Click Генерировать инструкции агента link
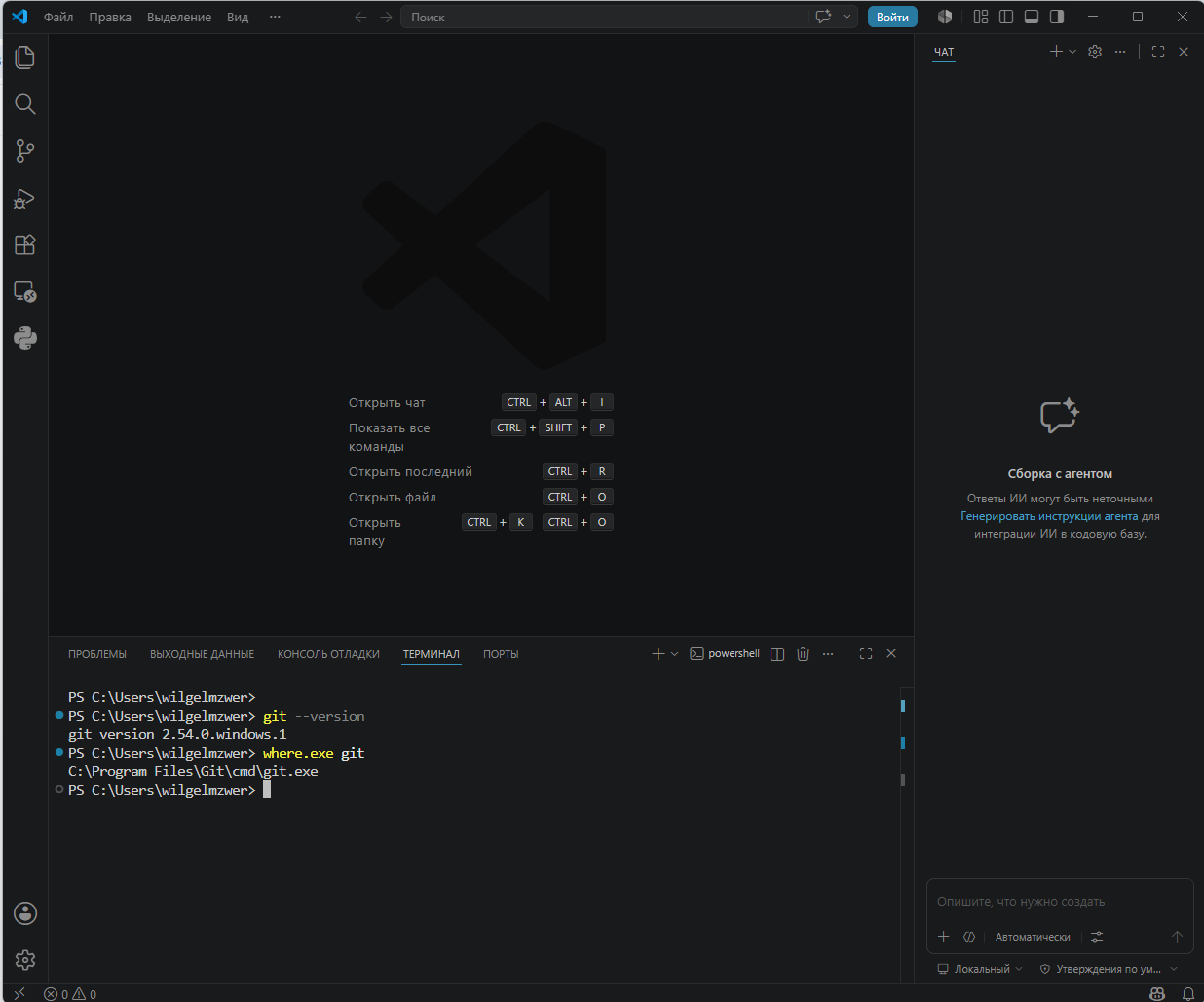The width and height of the screenshot is (1204, 1002). pos(1049,516)
